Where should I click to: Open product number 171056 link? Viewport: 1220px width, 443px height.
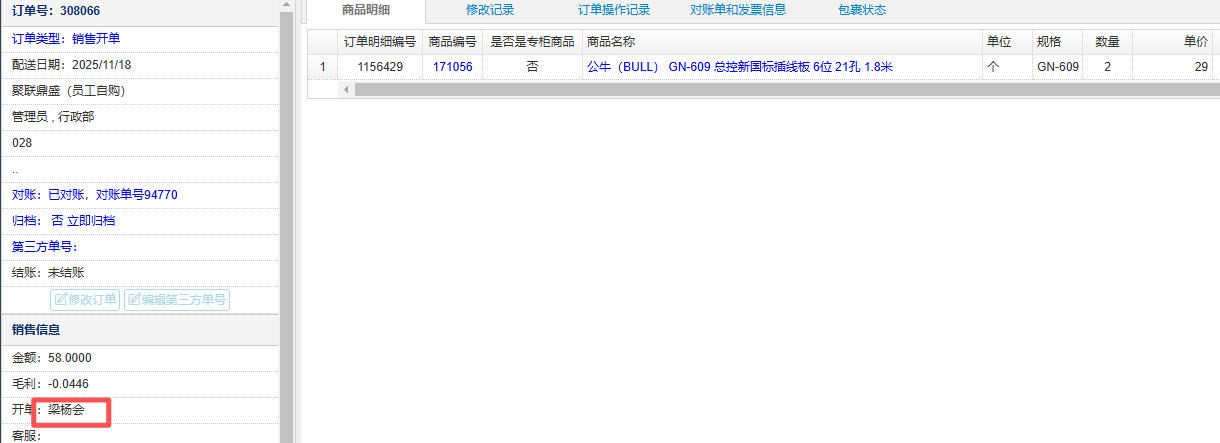pyautogui.click(x=452, y=67)
